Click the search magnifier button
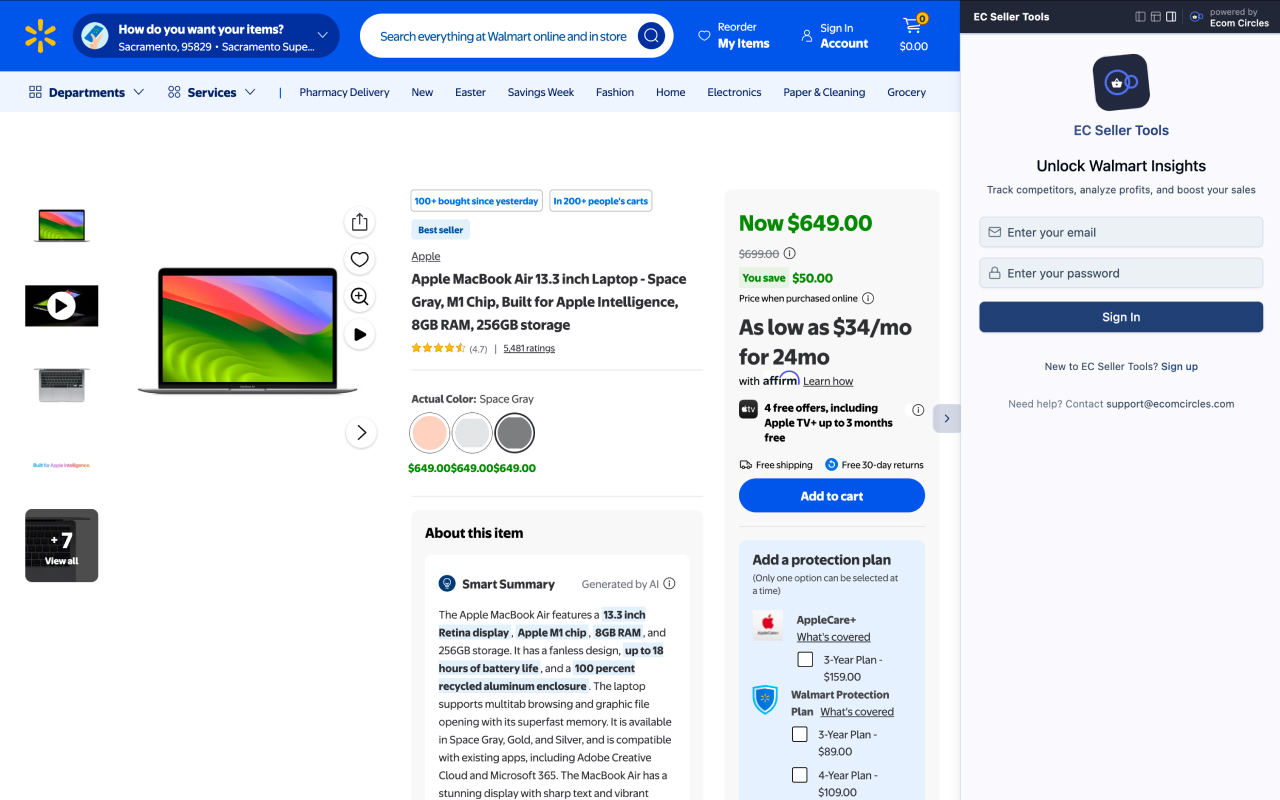 click(651, 36)
